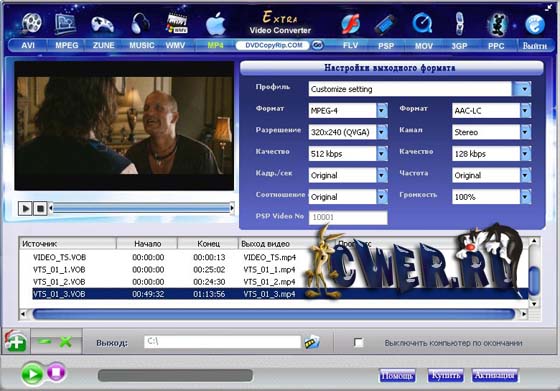
Task: Click the video preview seek slider
Action: click(x=142, y=208)
